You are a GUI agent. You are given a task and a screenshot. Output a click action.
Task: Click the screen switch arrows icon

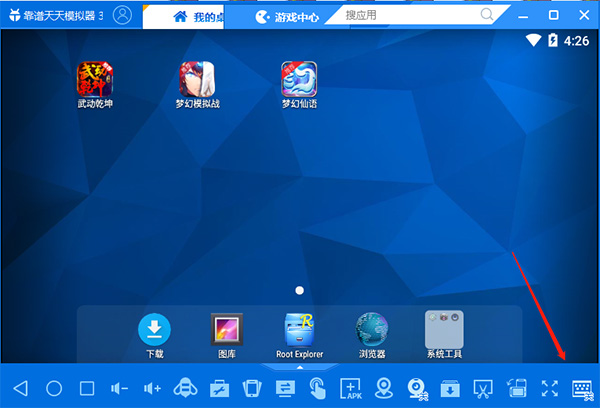285,388
